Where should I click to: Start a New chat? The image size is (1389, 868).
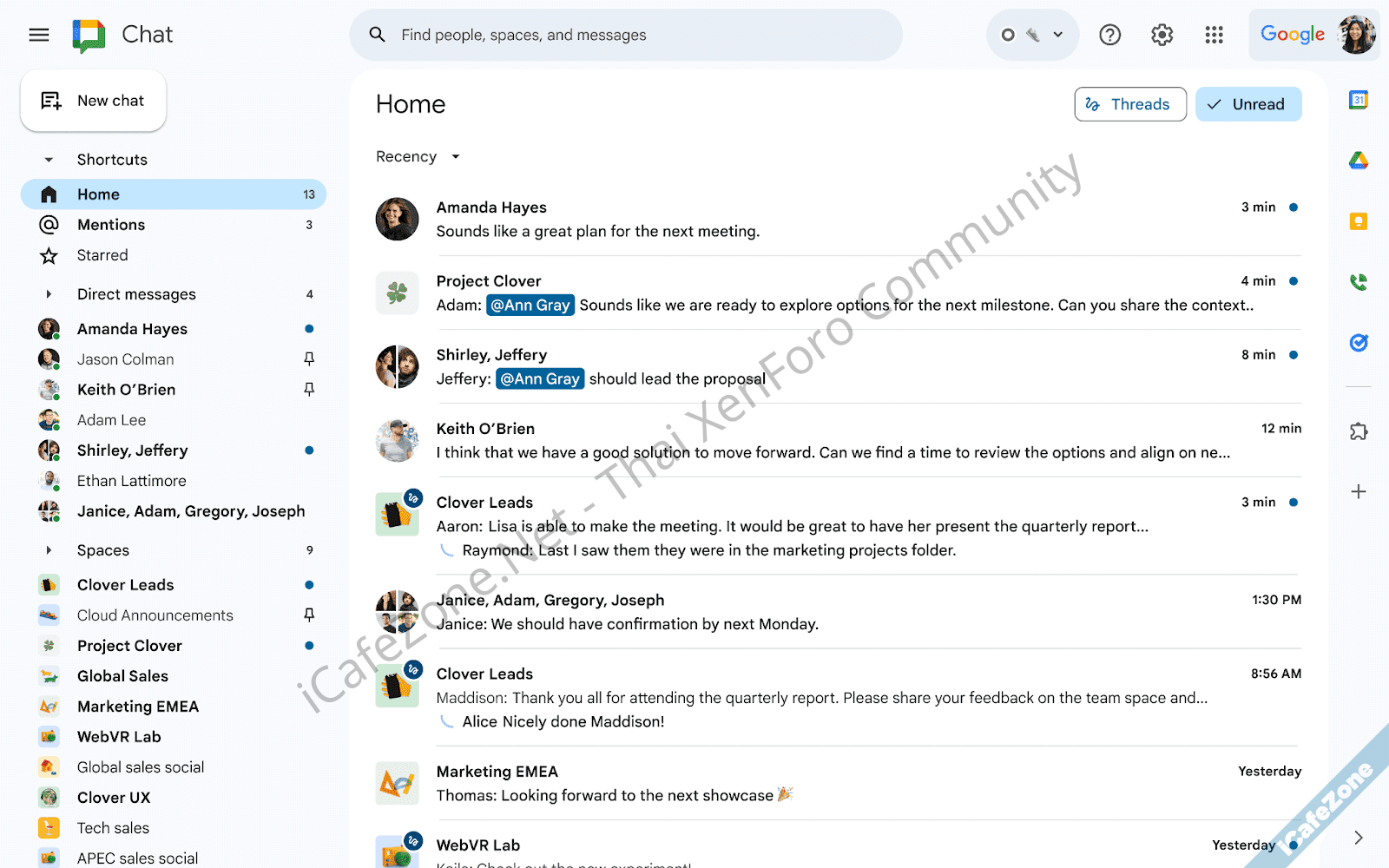click(94, 101)
